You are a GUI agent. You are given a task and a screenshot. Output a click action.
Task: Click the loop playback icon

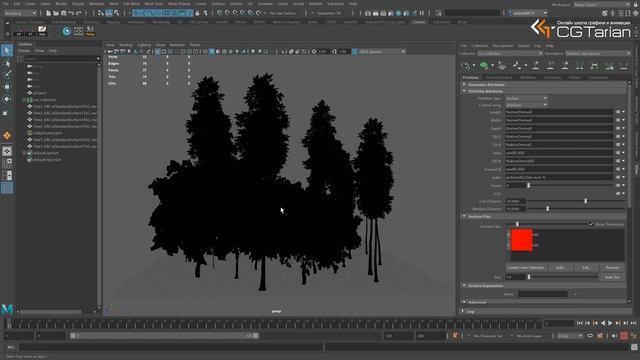[590, 336]
